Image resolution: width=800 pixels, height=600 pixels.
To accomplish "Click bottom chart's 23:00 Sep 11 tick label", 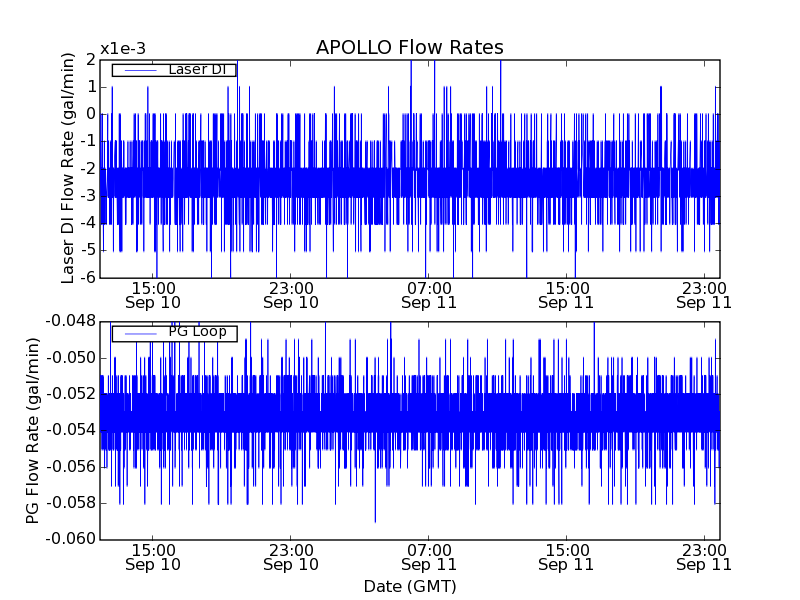I will point(704,557).
